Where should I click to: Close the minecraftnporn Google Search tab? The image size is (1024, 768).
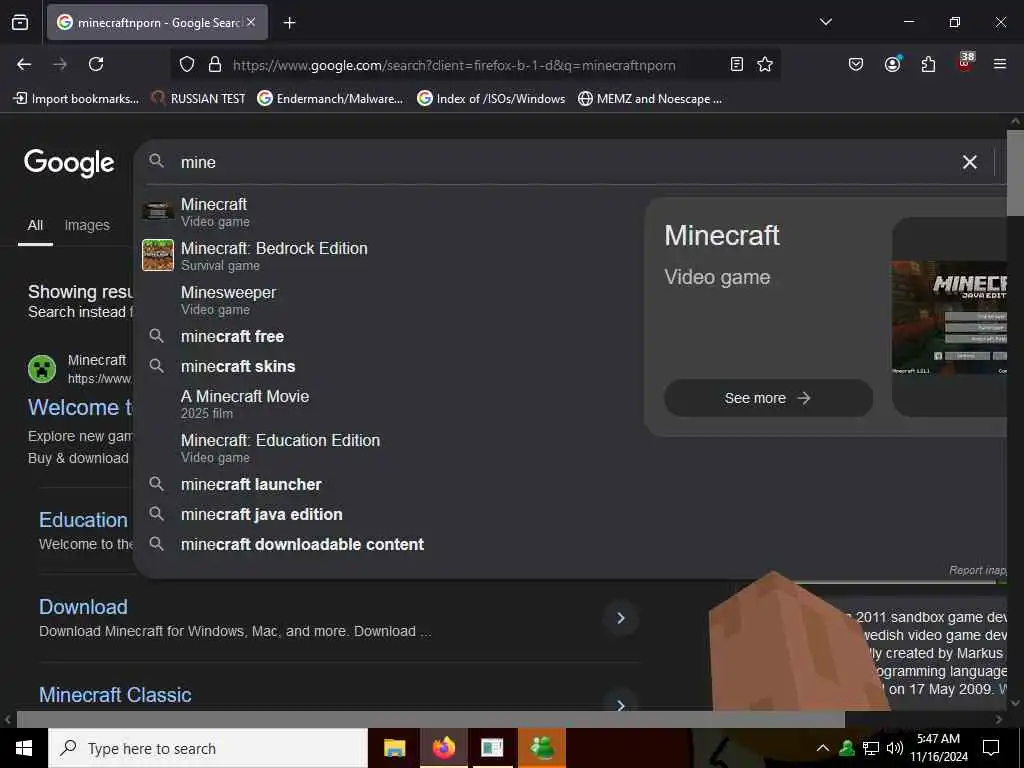click(x=251, y=22)
